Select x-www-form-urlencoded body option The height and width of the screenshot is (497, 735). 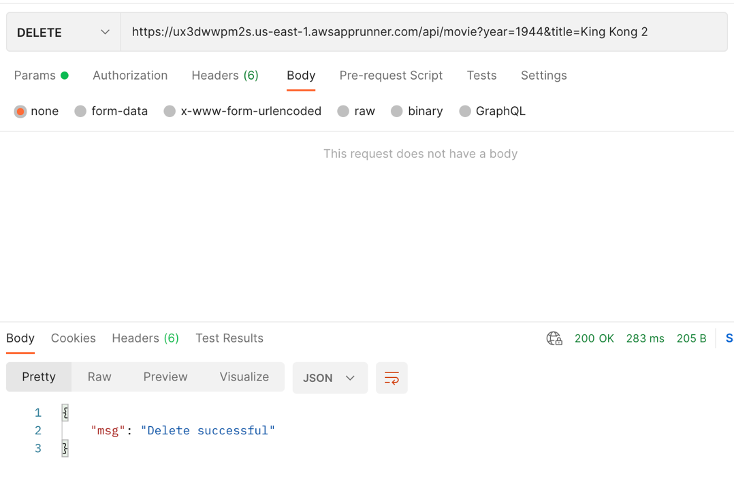tap(170, 112)
